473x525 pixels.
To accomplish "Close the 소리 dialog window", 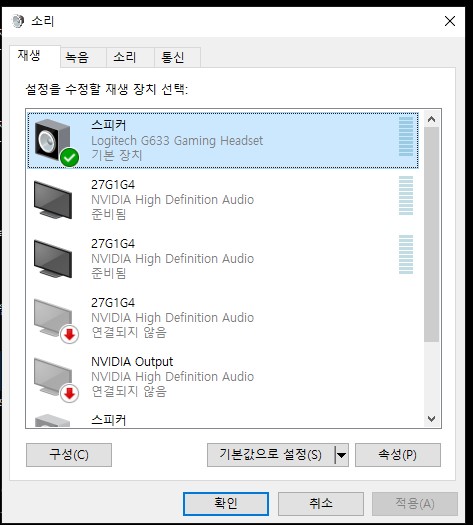I will pos(450,21).
